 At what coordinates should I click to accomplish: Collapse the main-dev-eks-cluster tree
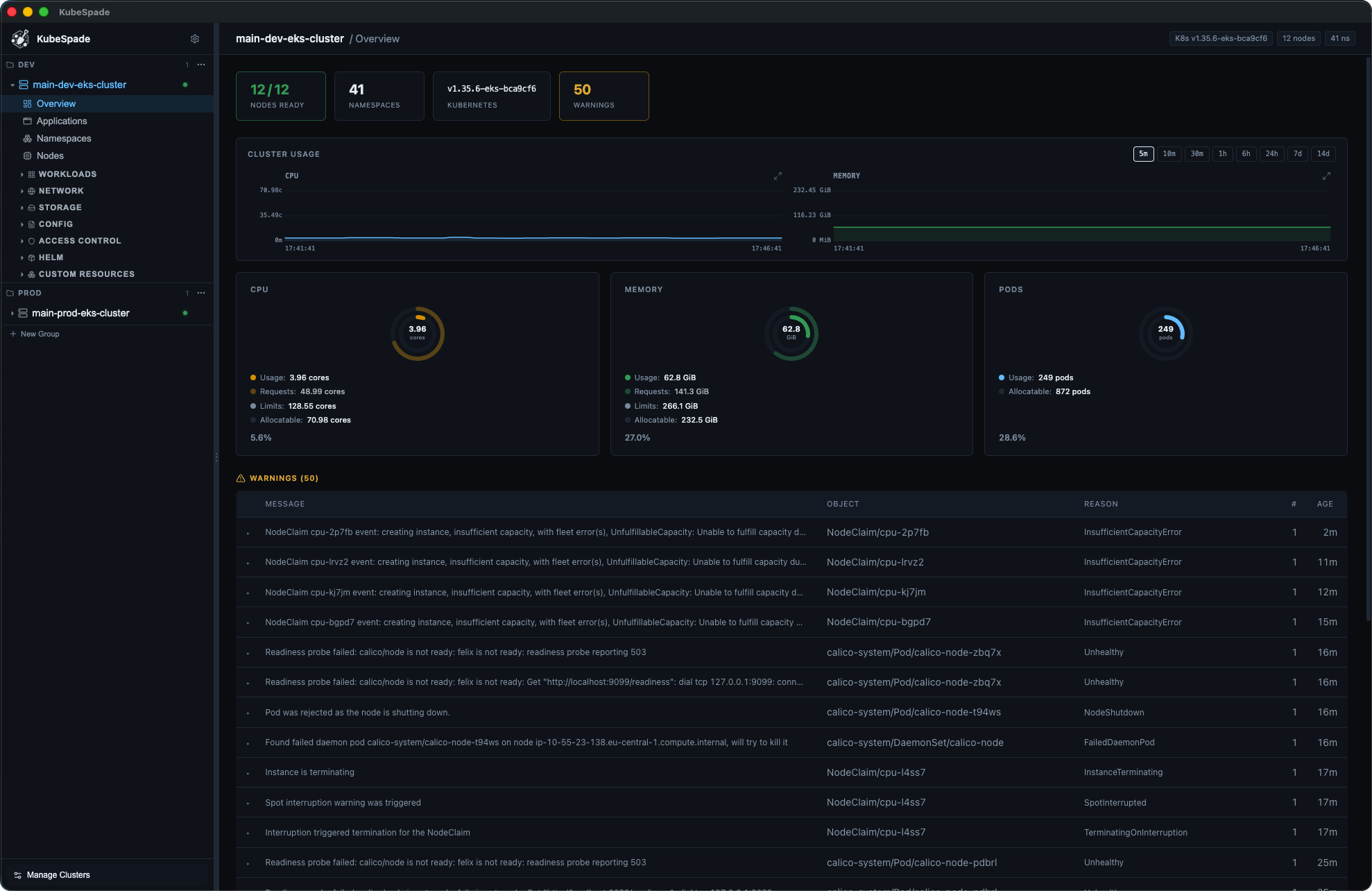pyautogui.click(x=12, y=85)
